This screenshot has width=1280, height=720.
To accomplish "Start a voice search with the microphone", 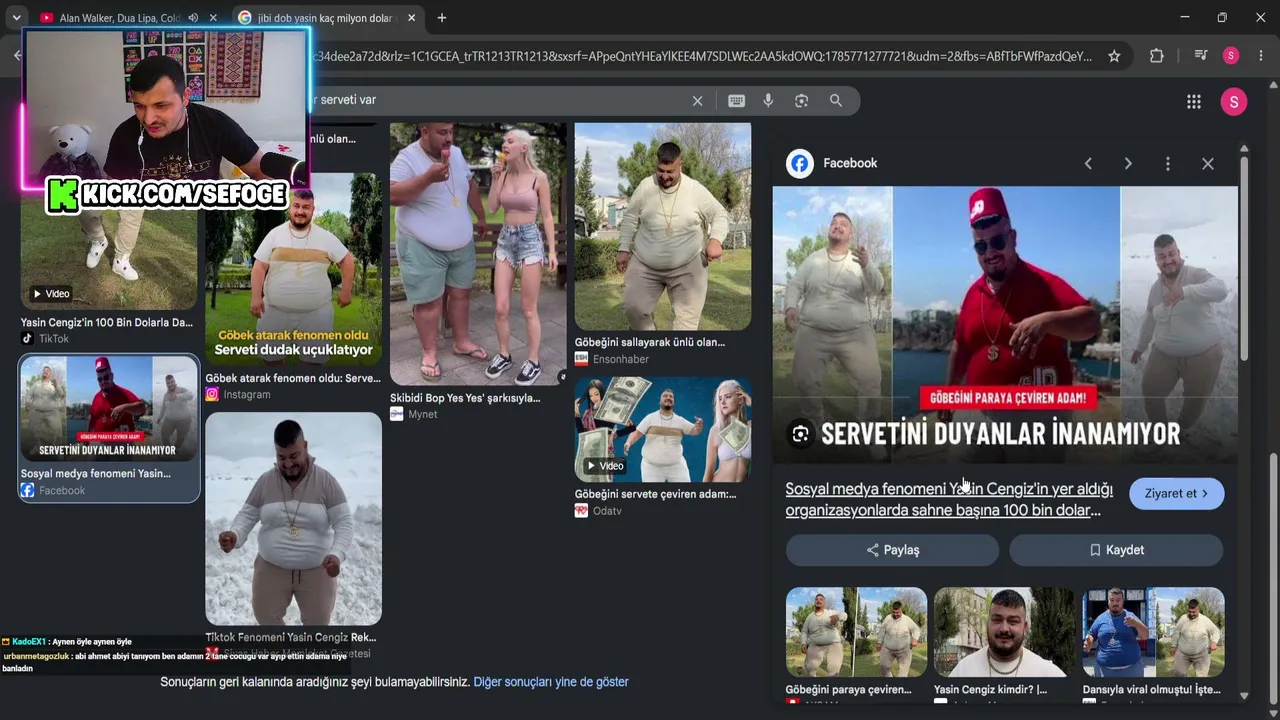I will pos(768,100).
